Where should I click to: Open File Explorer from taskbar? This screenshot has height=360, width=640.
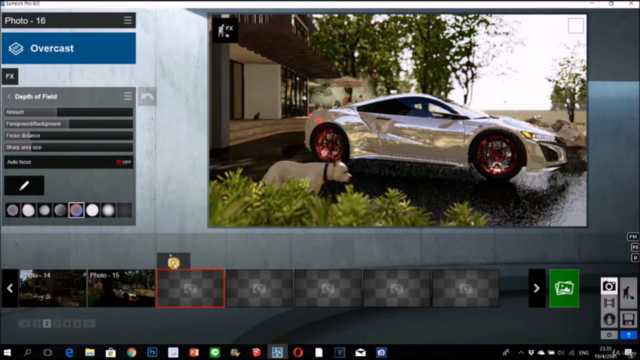click(90, 352)
